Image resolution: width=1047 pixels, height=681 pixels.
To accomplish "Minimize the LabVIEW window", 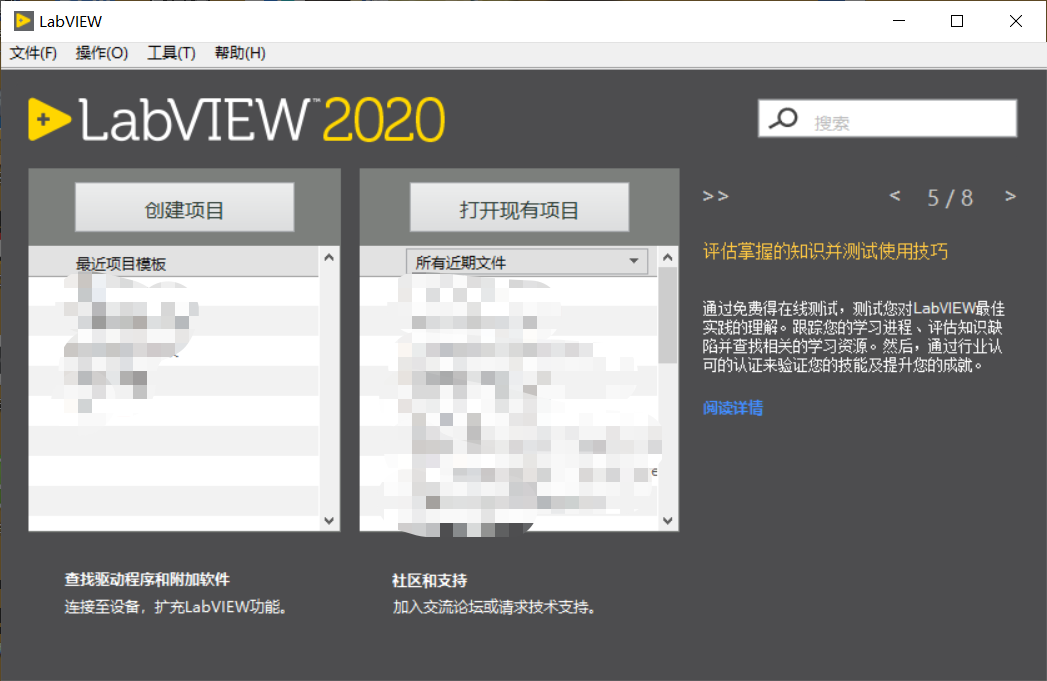I will coord(899,21).
